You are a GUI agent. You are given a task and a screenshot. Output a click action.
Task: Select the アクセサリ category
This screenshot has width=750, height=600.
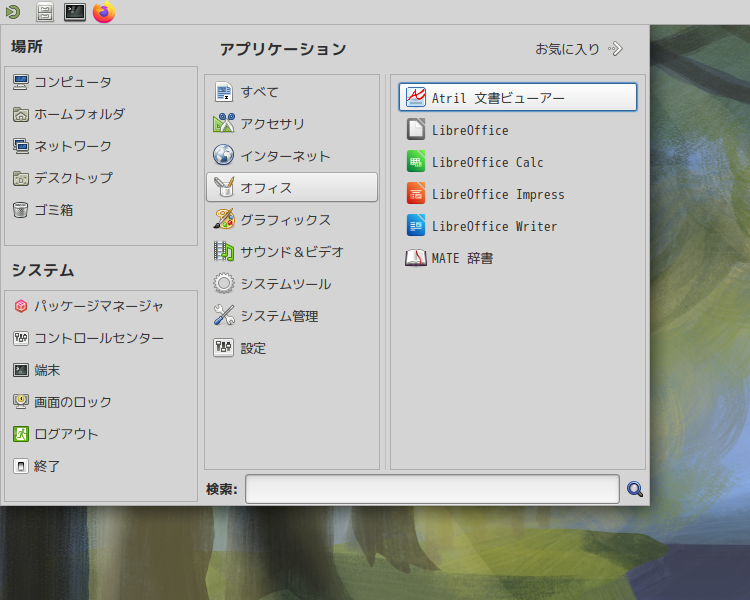tap(292, 123)
